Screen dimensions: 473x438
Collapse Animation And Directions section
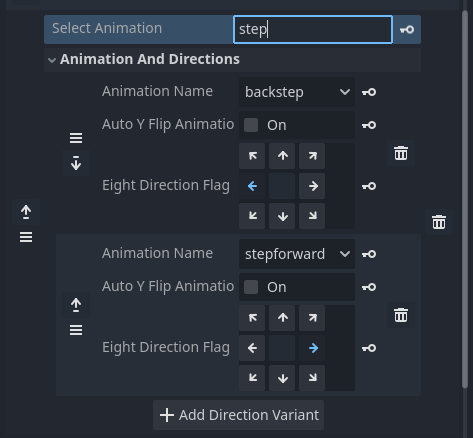[x=52, y=60]
